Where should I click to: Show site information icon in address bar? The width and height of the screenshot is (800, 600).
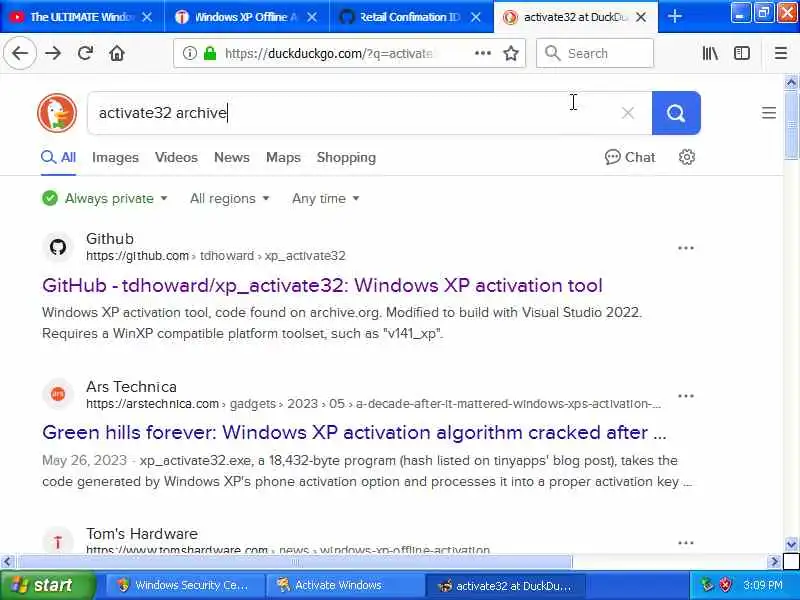coord(189,53)
